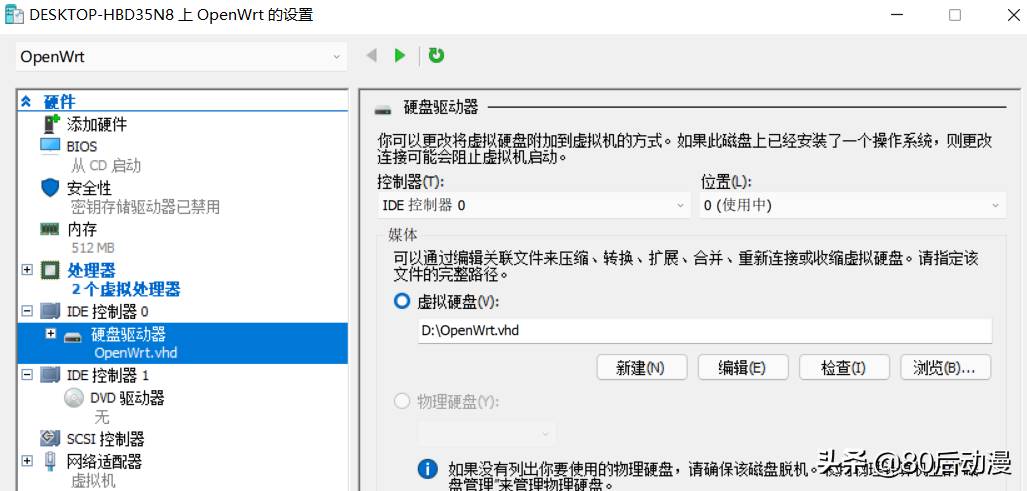Select the 虚拟硬盘(V) radio button
Viewport: 1027px width, 491px height.
[x=401, y=301]
